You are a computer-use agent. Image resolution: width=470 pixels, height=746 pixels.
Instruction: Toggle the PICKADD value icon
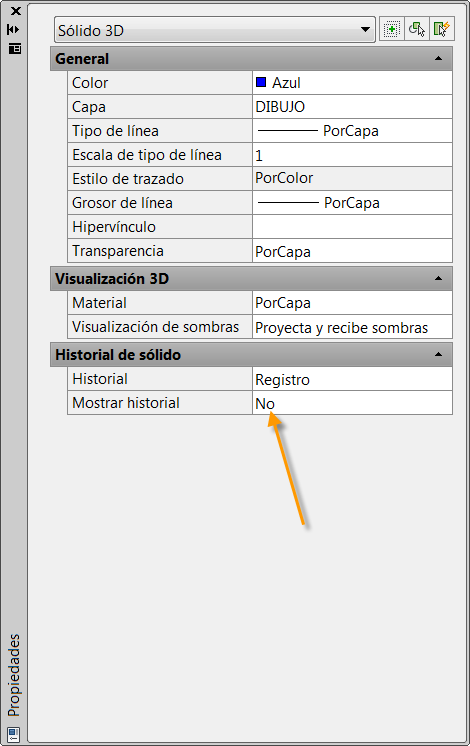click(x=392, y=29)
